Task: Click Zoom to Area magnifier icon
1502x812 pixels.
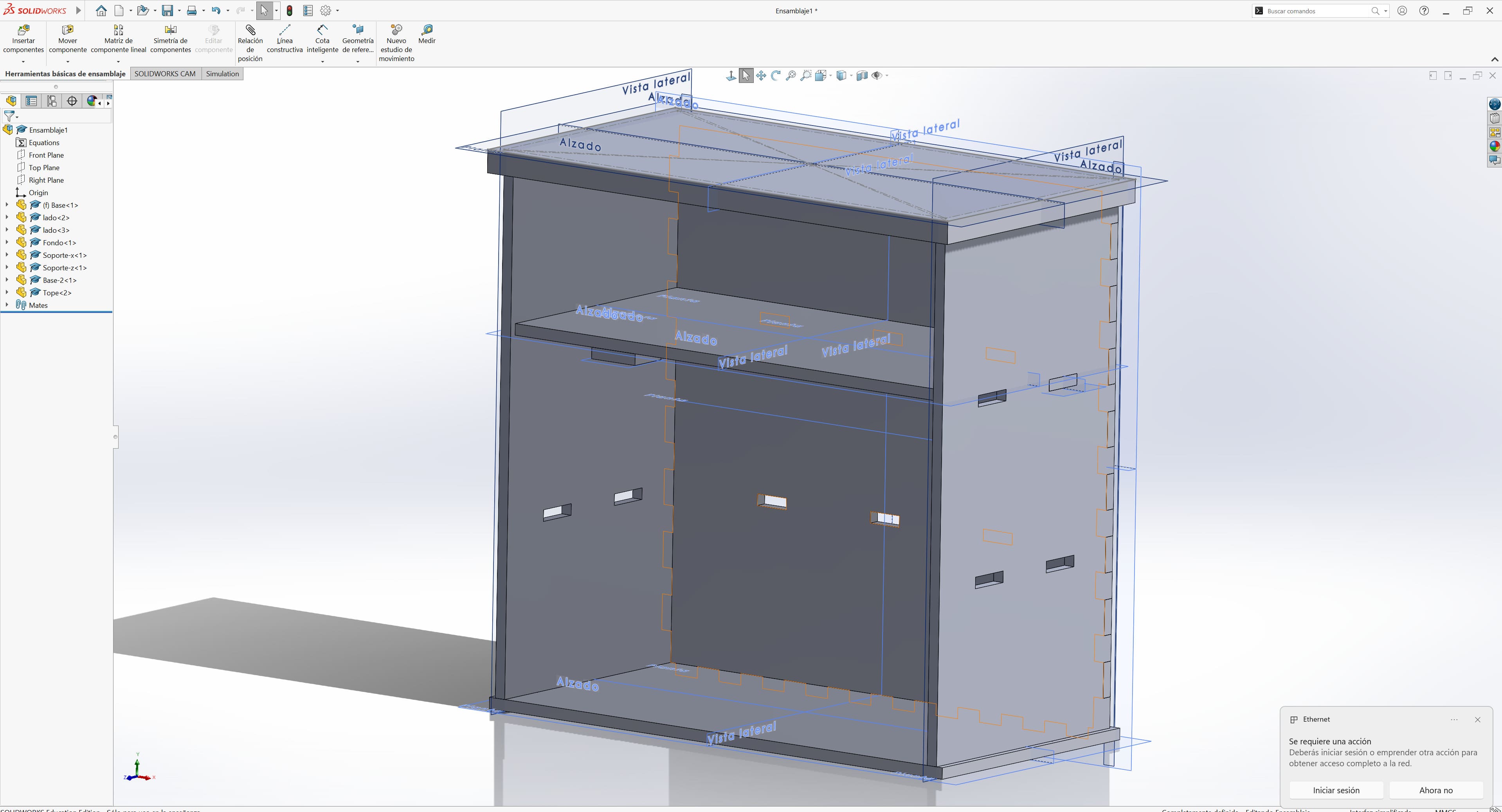Action: coord(806,75)
